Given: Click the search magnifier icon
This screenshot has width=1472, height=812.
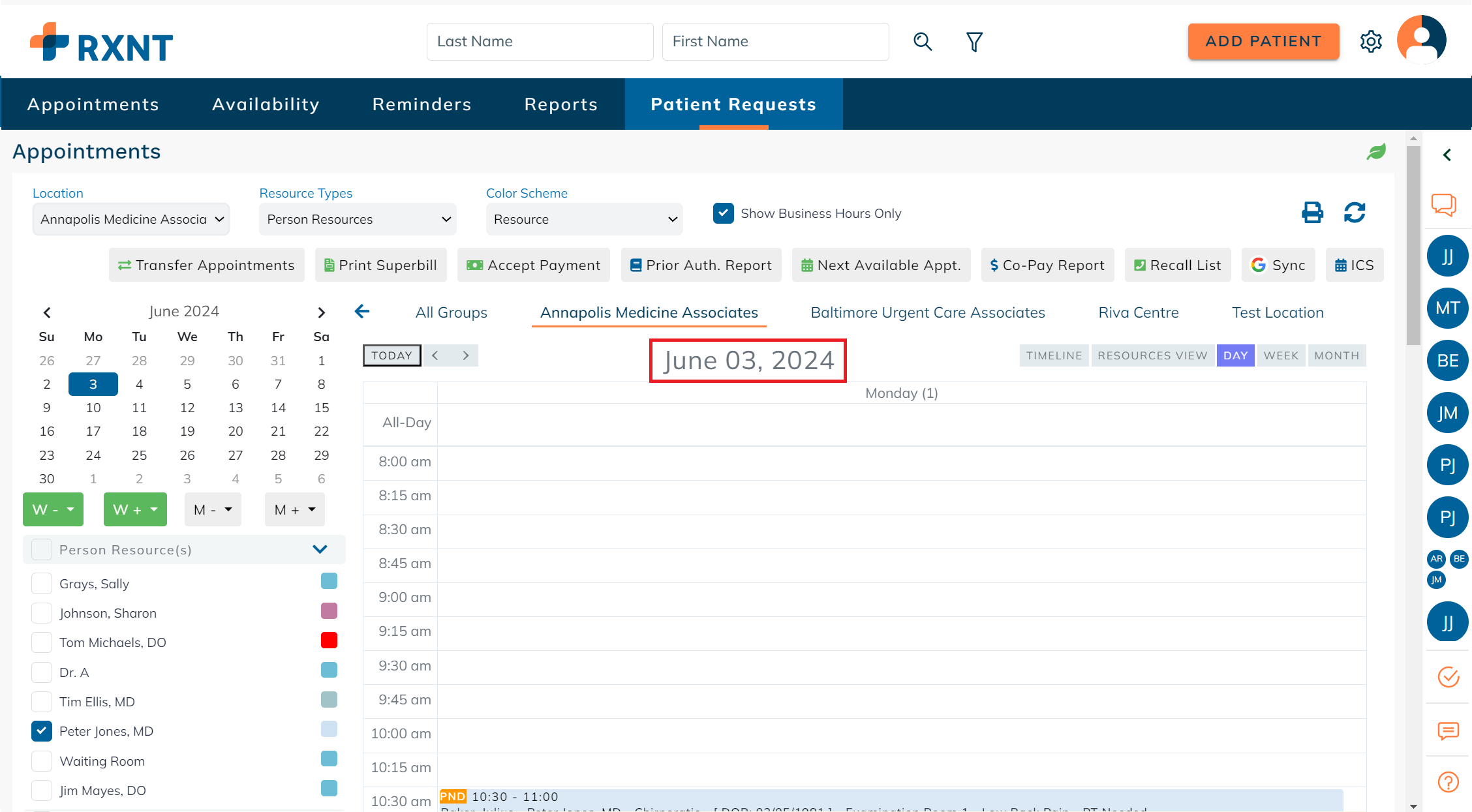Looking at the screenshot, I should tap(922, 42).
